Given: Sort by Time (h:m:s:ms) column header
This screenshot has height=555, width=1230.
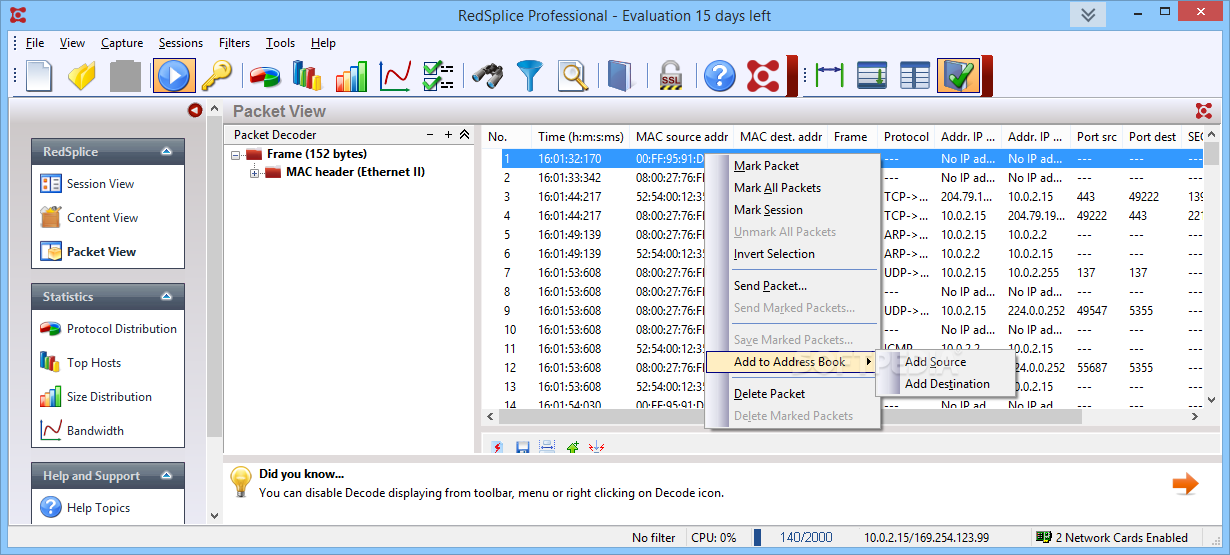Looking at the screenshot, I should tap(580, 137).
